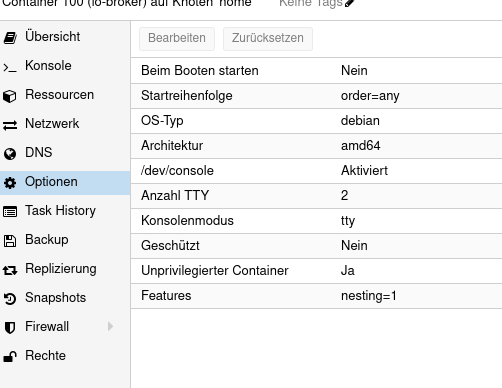Viewport: 502px width, 388px height.
Task: Select the Beim Booten starten row
Action: pos(316,71)
